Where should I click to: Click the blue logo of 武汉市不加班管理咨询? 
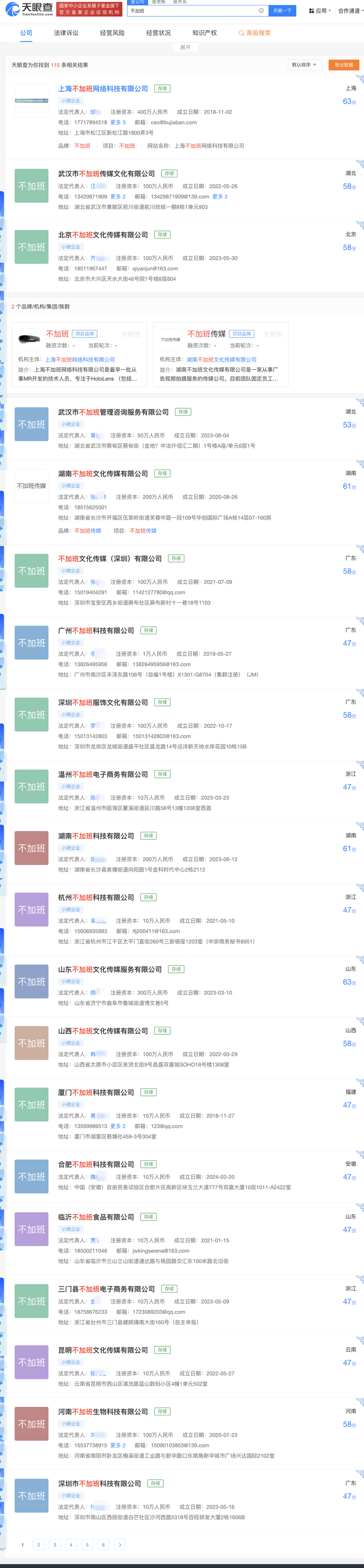(31, 424)
